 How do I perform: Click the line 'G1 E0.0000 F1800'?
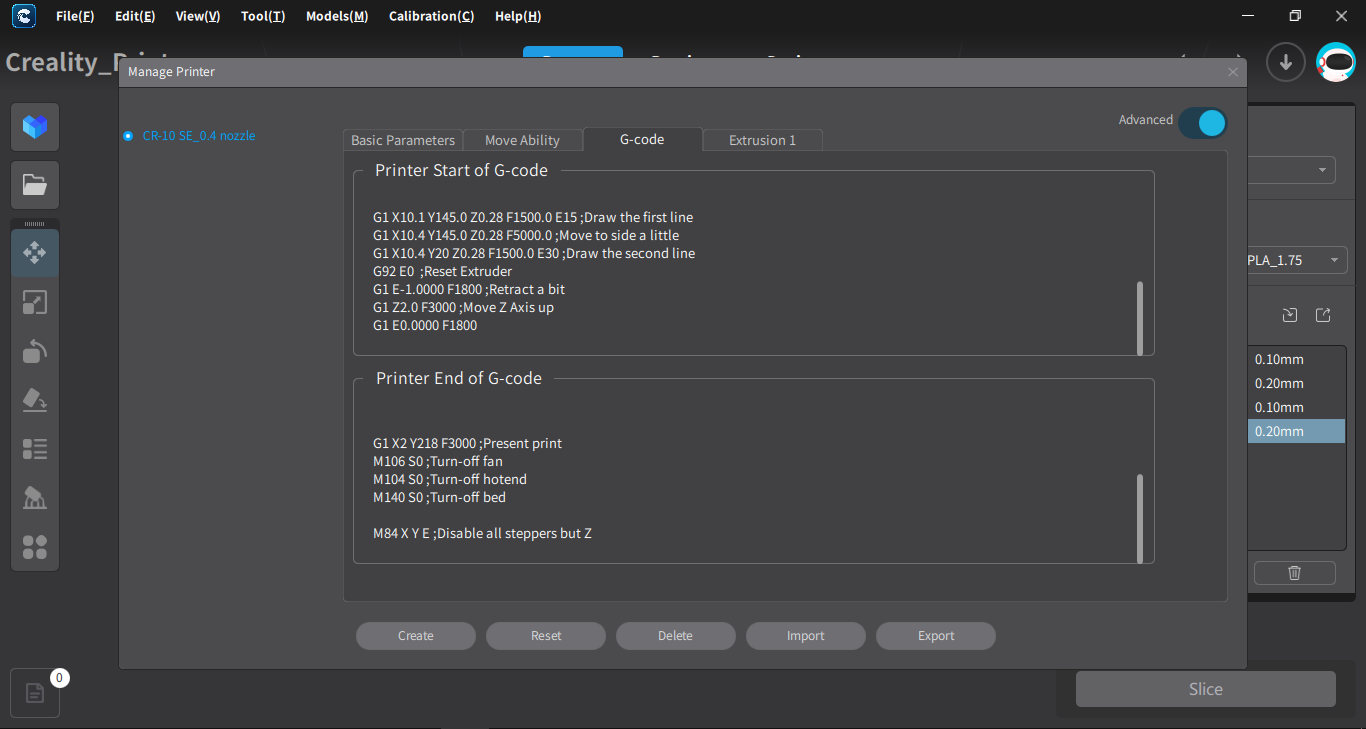pos(425,325)
